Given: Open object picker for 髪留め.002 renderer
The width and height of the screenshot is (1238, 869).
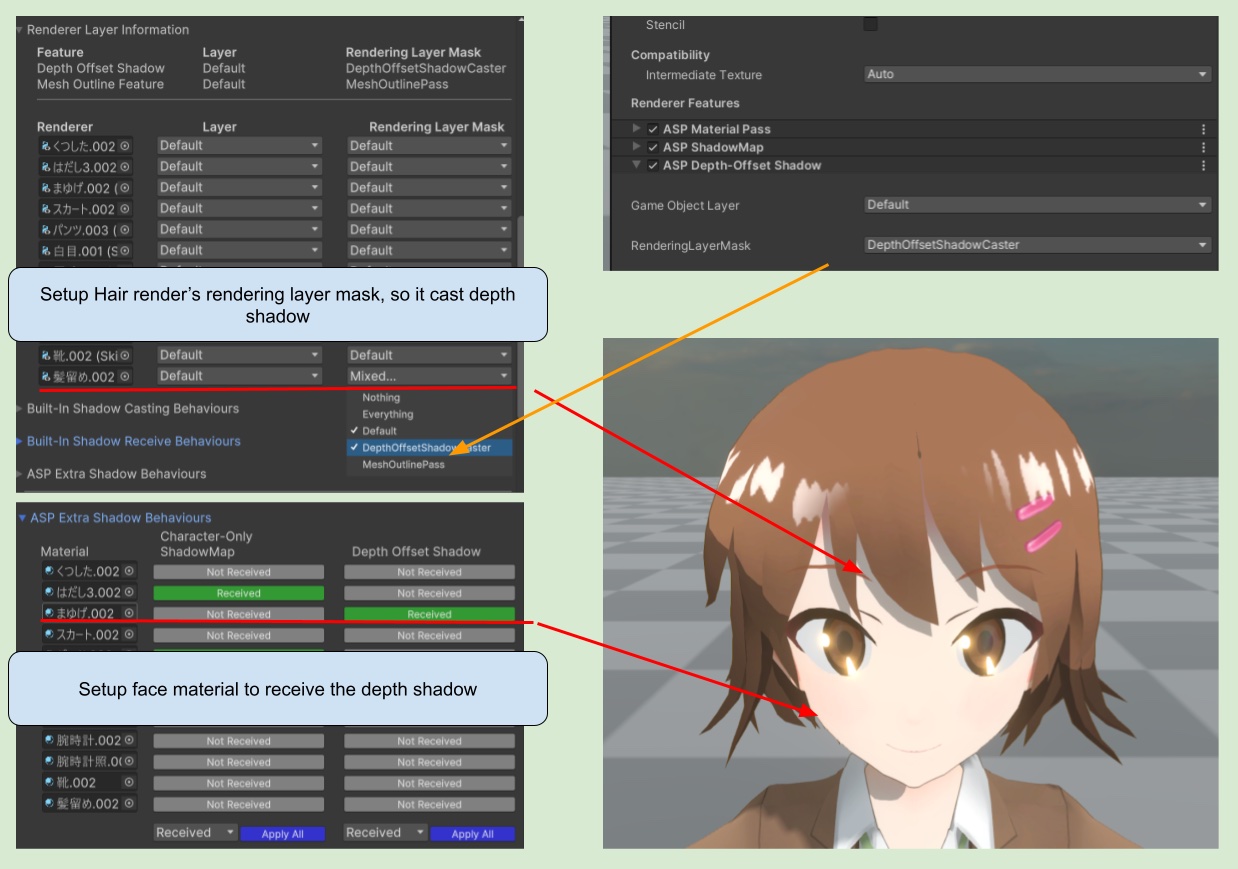Looking at the screenshot, I should click(125, 377).
